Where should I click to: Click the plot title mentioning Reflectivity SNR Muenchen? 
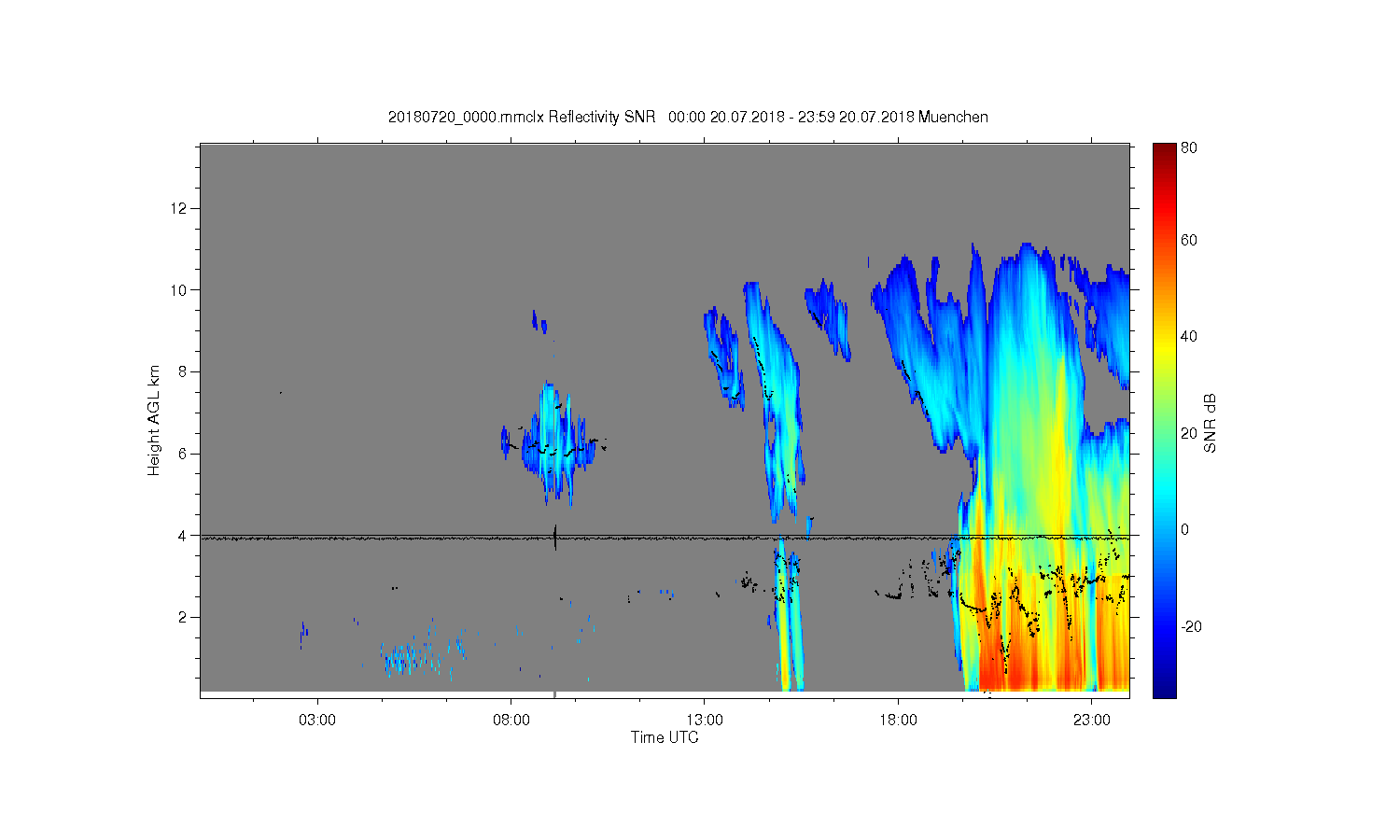[x=688, y=117]
